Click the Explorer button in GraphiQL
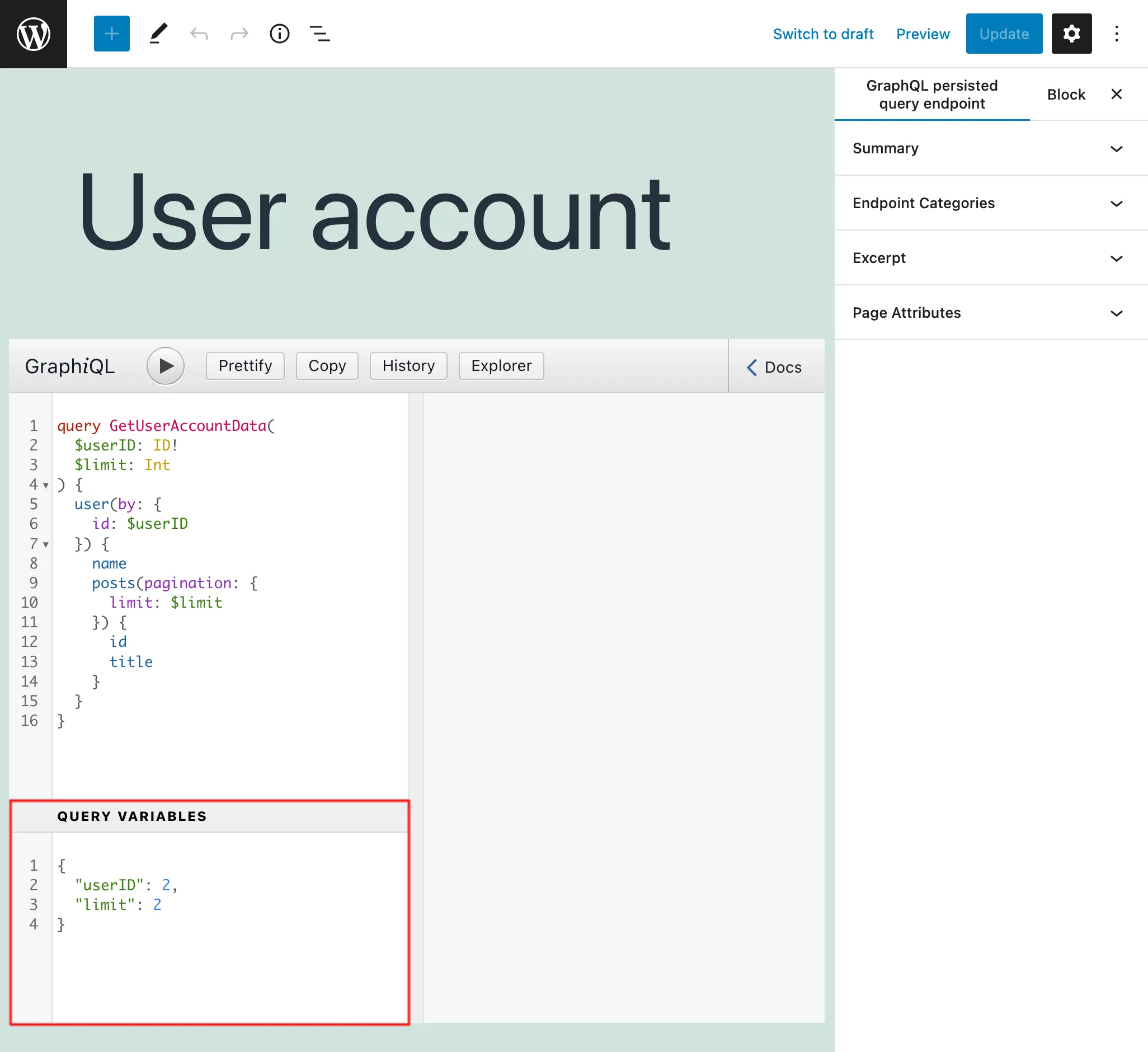 pos(501,365)
